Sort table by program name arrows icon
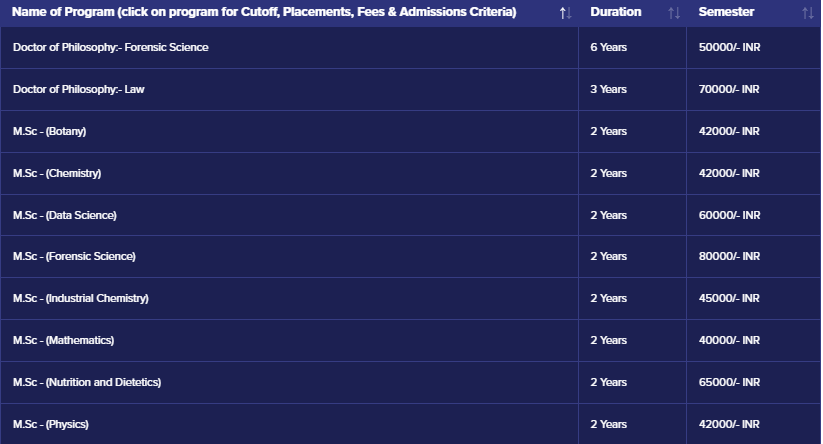 [x=566, y=13]
